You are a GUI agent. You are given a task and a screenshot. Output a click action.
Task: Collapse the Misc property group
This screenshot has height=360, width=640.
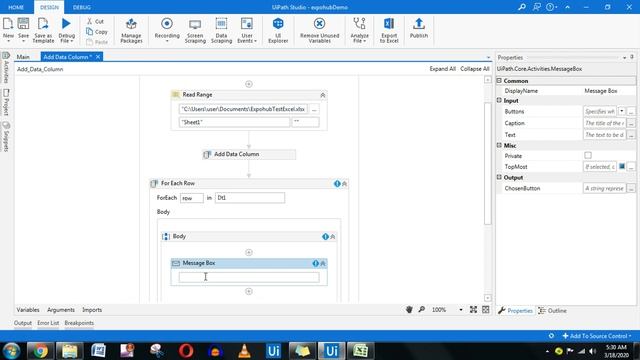(499, 145)
